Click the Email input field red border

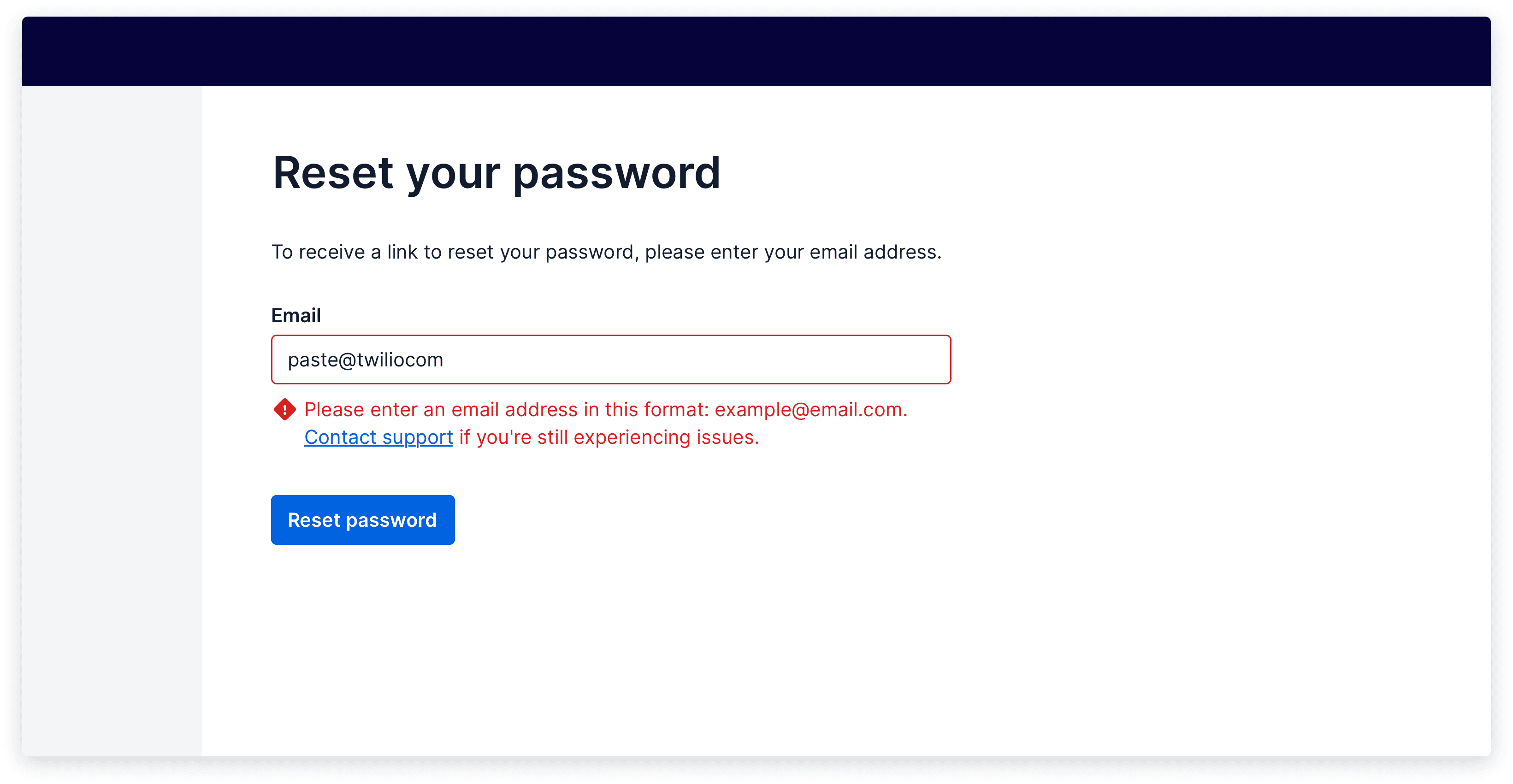[611, 336]
